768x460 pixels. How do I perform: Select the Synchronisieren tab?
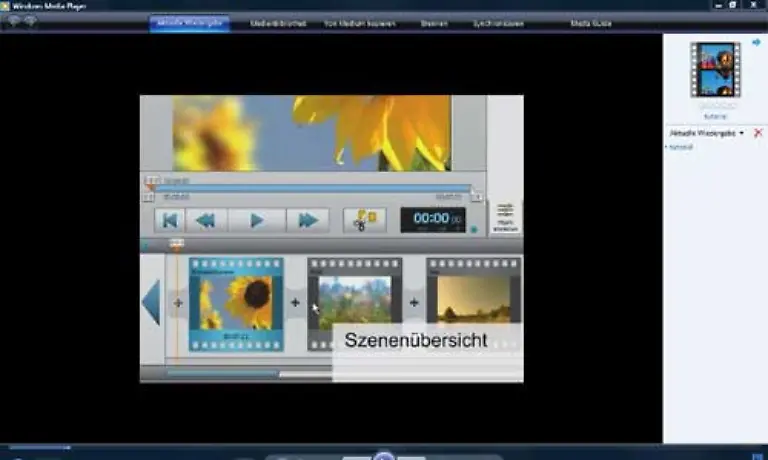499,23
